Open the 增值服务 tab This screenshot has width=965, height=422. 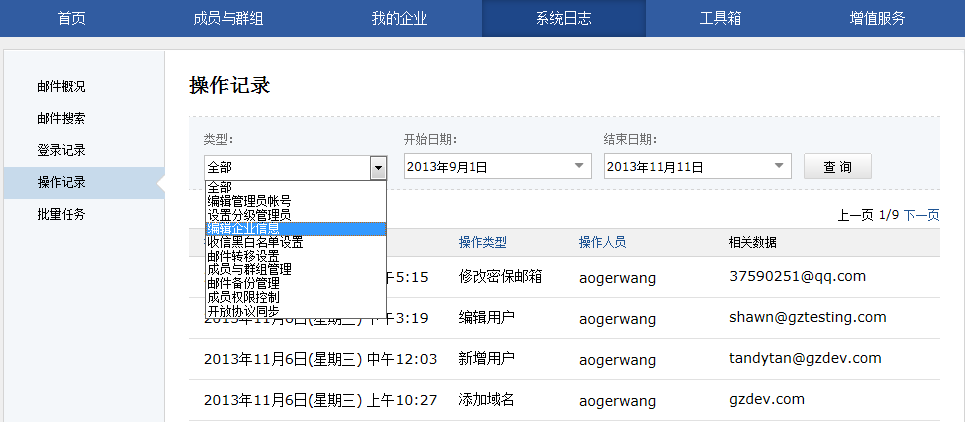[877, 19]
